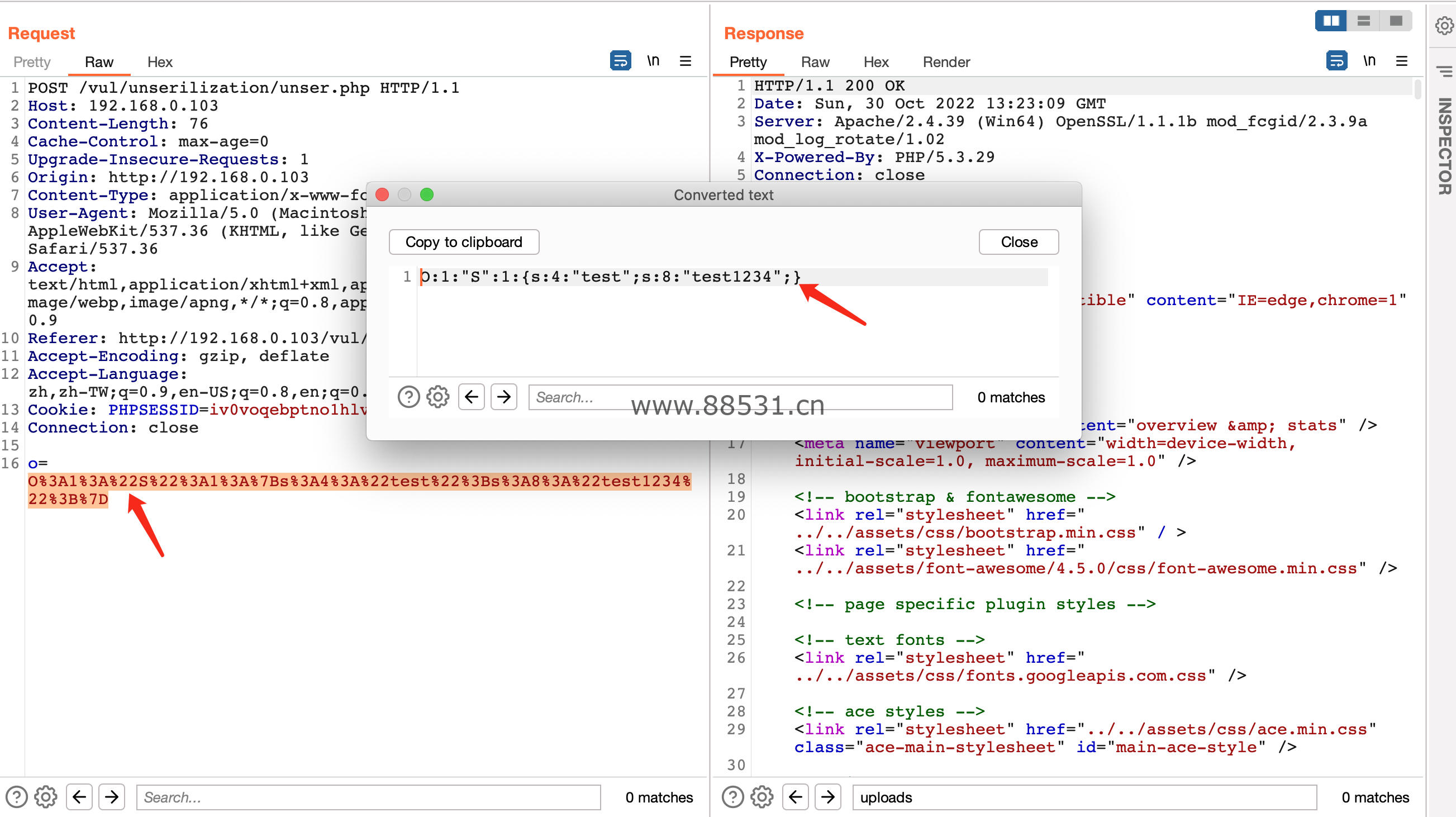Click the Upgrade-Insecure-Requests: 1 header
Viewport: 1456px width, 817px height.
(168, 159)
